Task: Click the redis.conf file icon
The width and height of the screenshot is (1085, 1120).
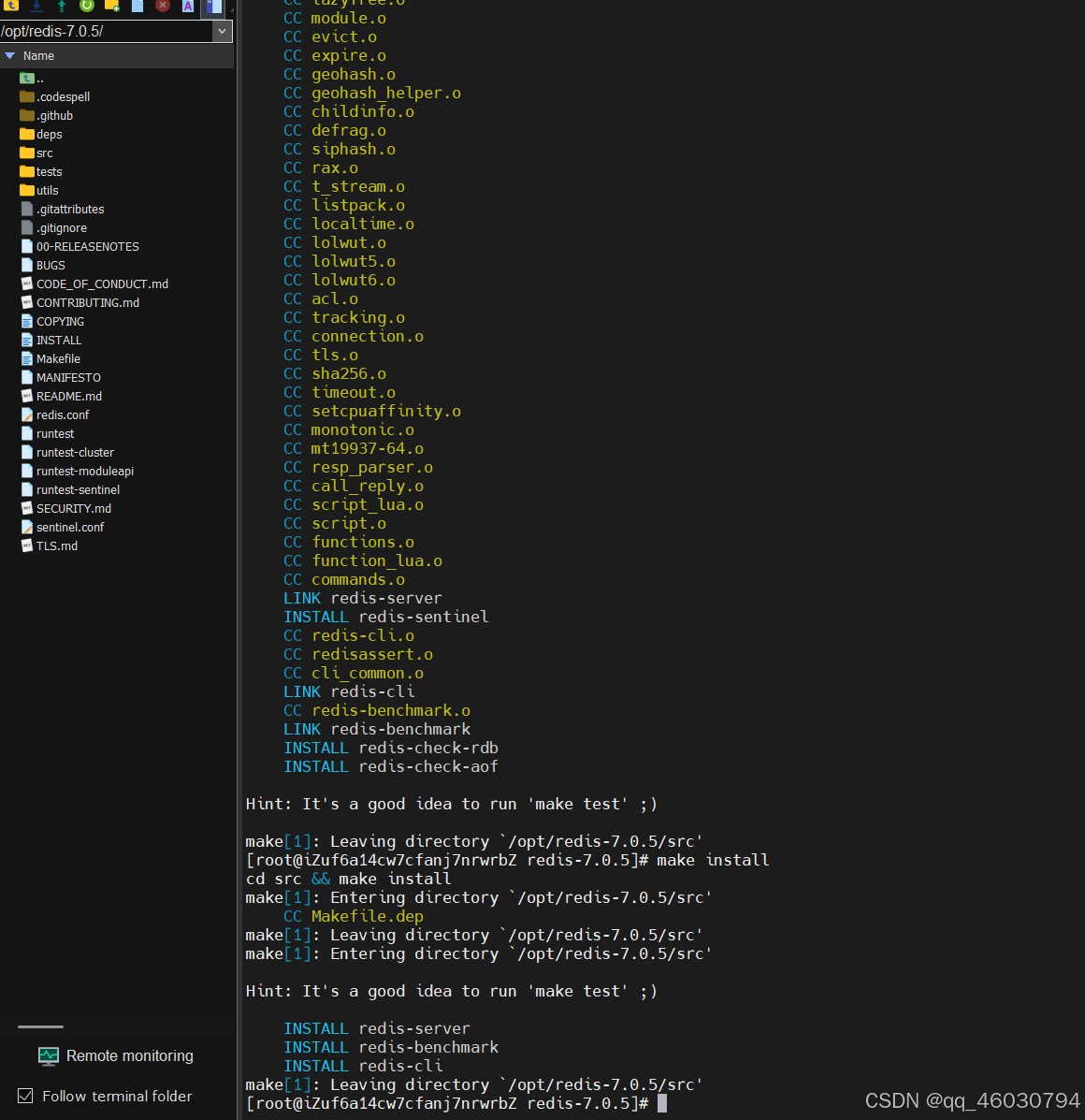Action: pyautogui.click(x=27, y=415)
